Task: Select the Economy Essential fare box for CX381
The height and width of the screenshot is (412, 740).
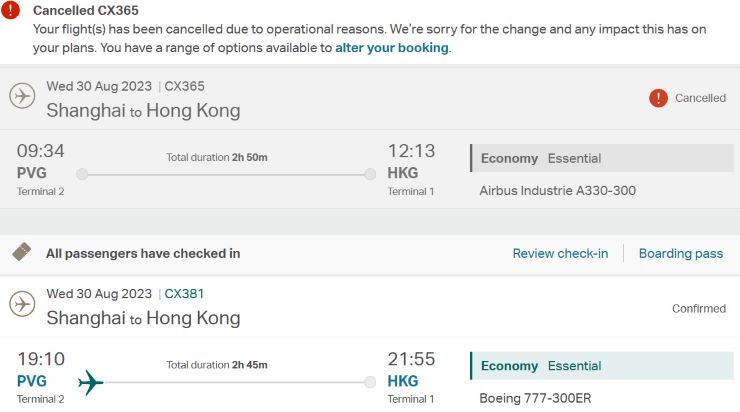Action: pos(602,366)
